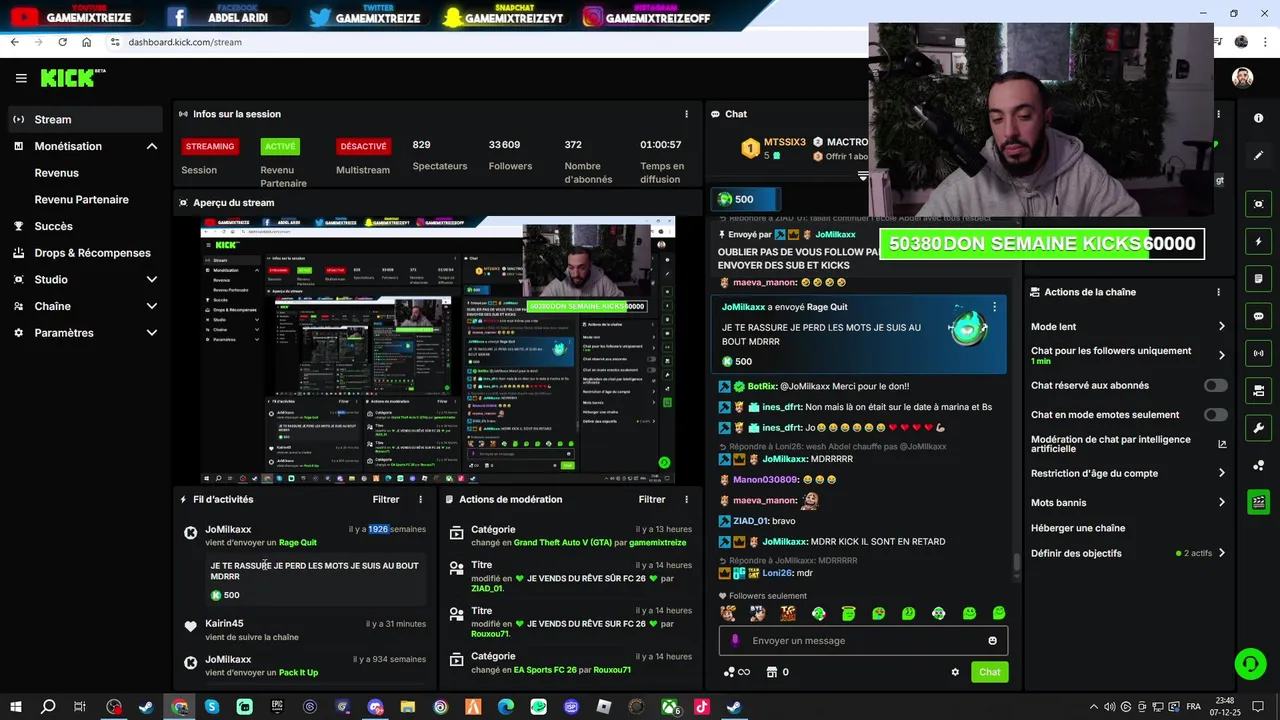Viewport: 1280px width, 720px height.
Task: Click Filtrer in Fil d'activités
Action: tap(386, 499)
